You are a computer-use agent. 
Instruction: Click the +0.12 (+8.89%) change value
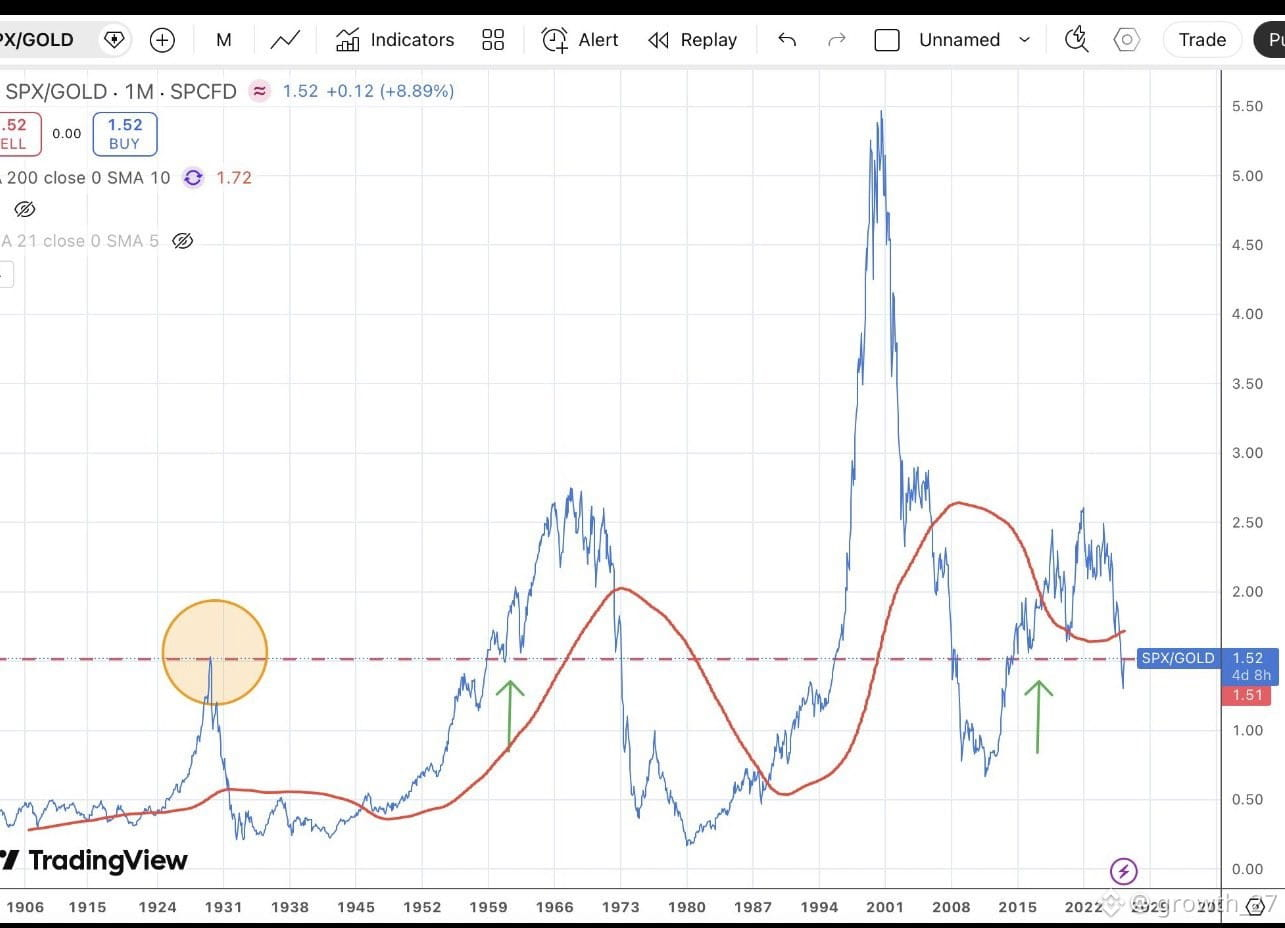pos(389,91)
